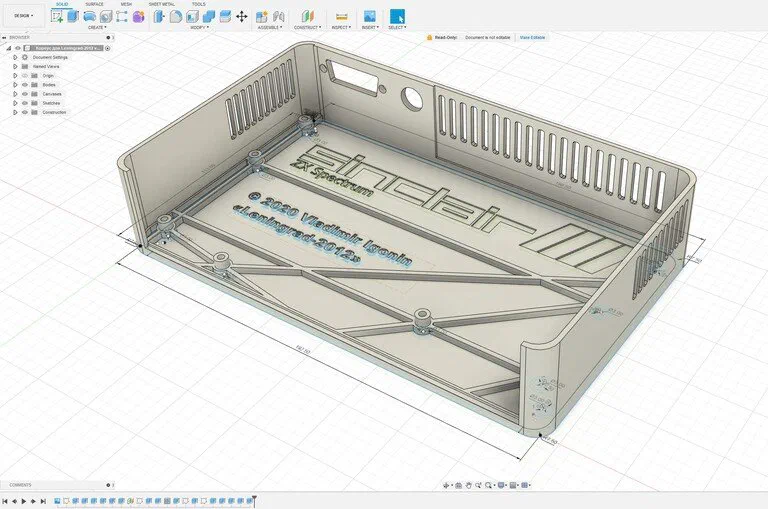Jump to timeline end button
The image size is (768, 509).
[43, 501]
